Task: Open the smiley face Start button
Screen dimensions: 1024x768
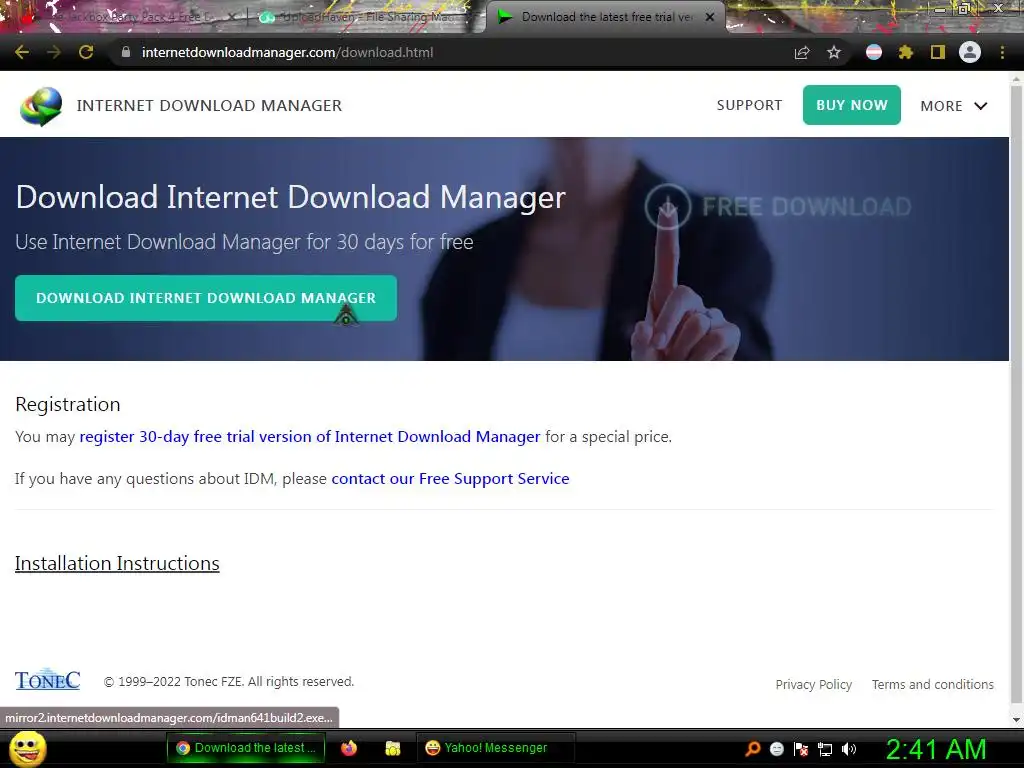Action: 27,749
